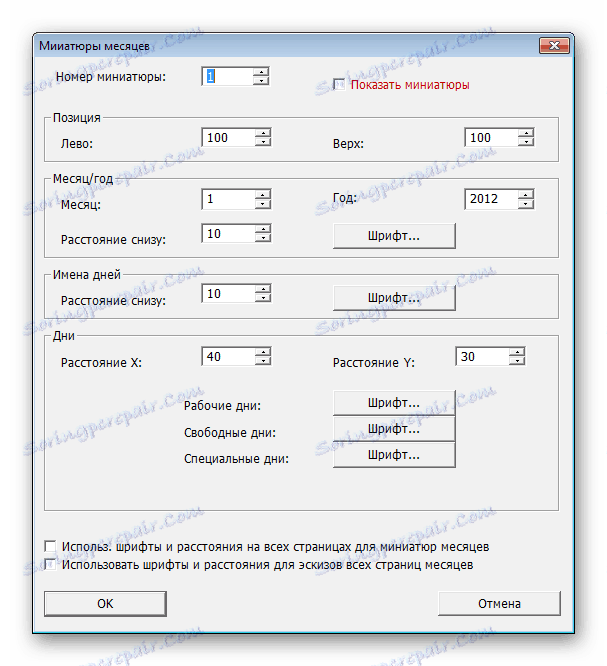Screen dimensions: 607x666
Task: Click the Год field showing 2012
Action: [x=491, y=199]
